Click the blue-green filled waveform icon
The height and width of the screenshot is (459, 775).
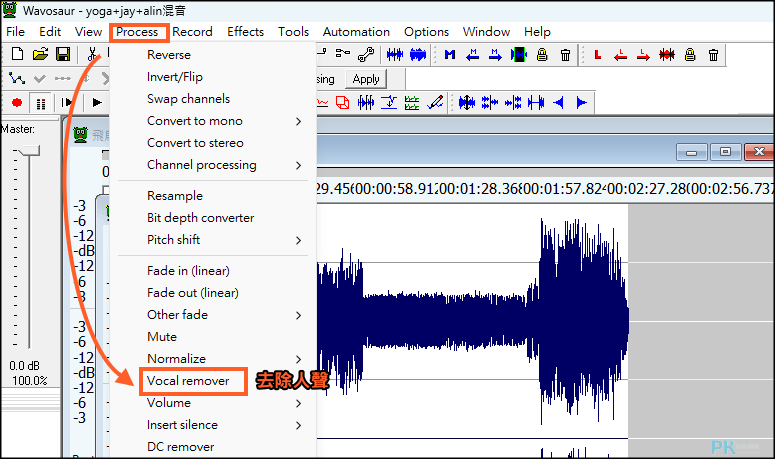[418, 54]
